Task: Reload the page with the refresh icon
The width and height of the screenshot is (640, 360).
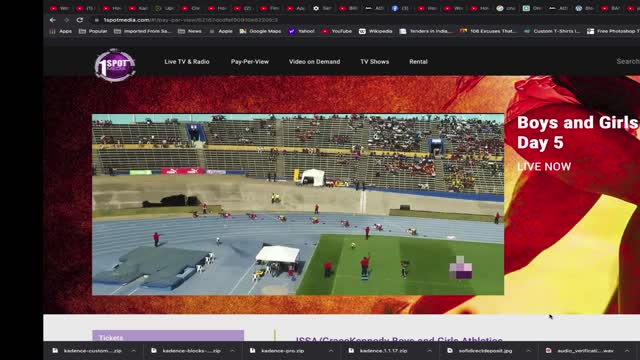Action: tap(80, 20)
